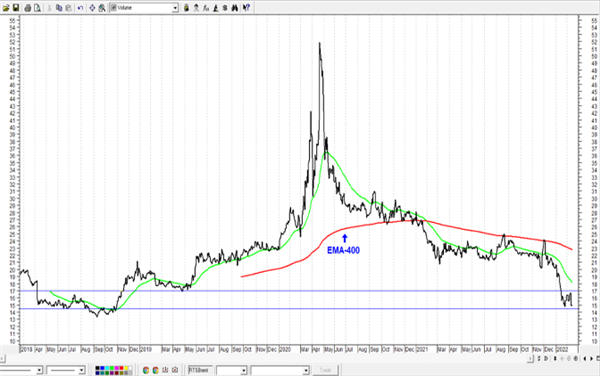Pick the bright red color swatch
600x376 pixels.
[121, 368]
